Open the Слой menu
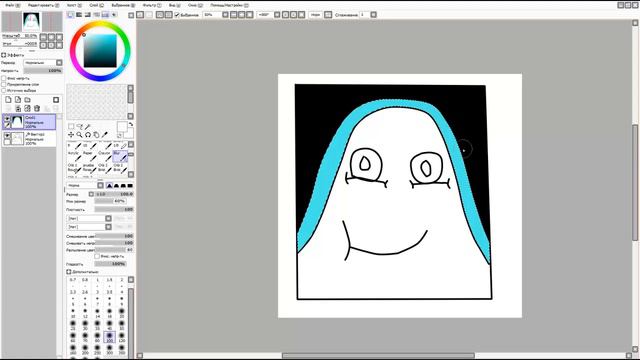 click(96, 5)
